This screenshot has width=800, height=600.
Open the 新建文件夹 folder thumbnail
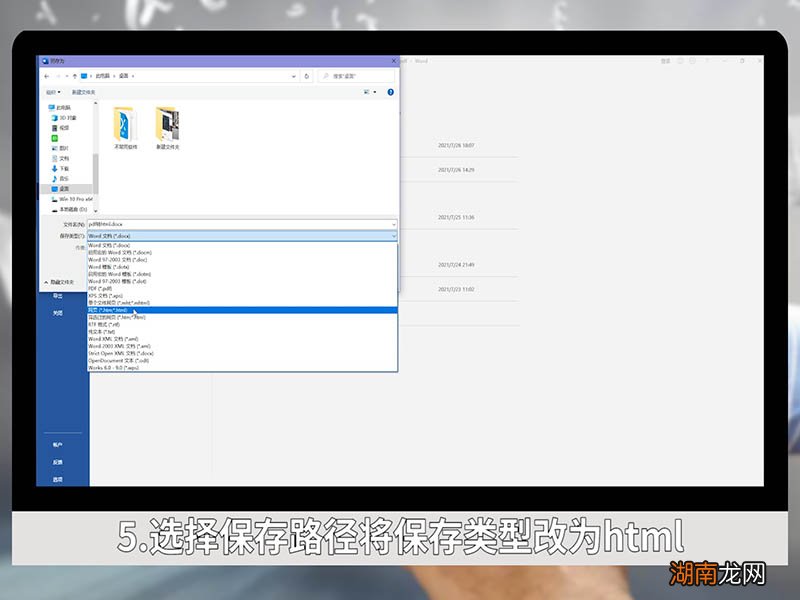170,125
